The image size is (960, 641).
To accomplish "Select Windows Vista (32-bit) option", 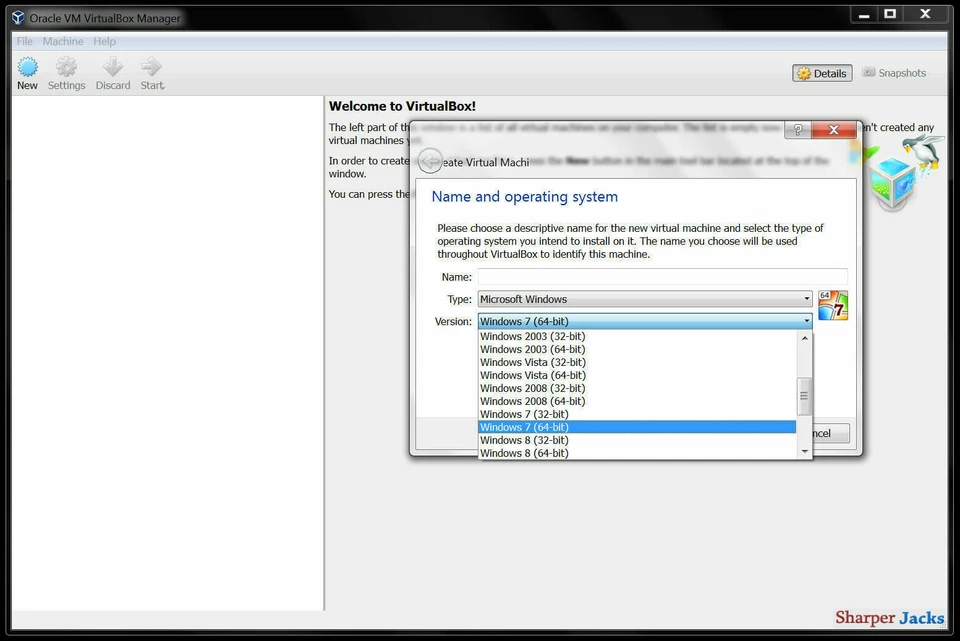I will click(532, 362).
